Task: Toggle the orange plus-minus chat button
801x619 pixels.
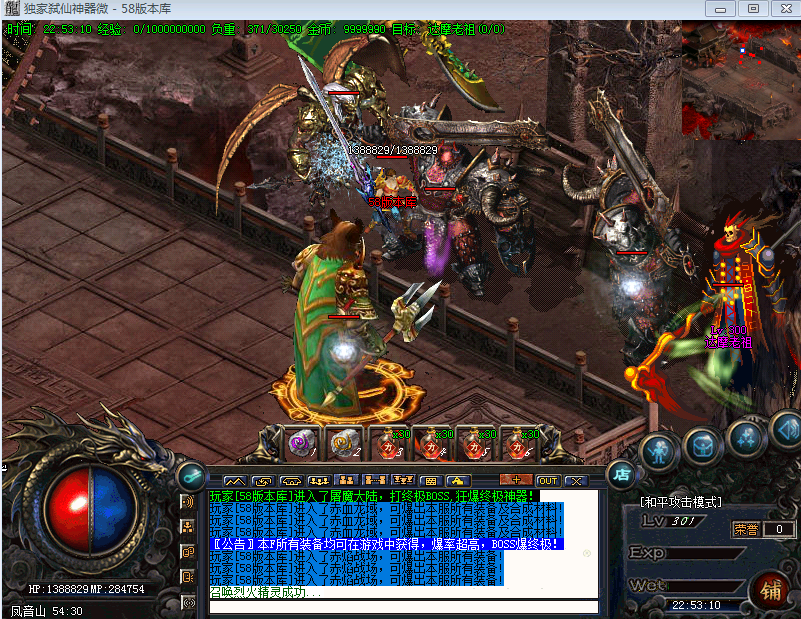Action: pos(515,481)
